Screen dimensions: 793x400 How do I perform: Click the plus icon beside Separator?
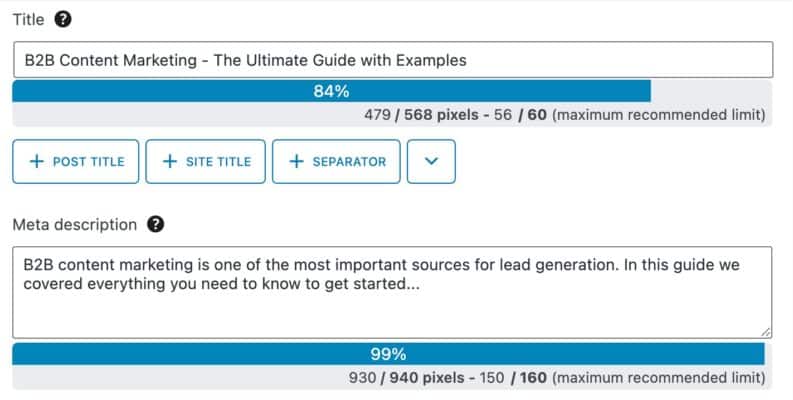point(296,161)
